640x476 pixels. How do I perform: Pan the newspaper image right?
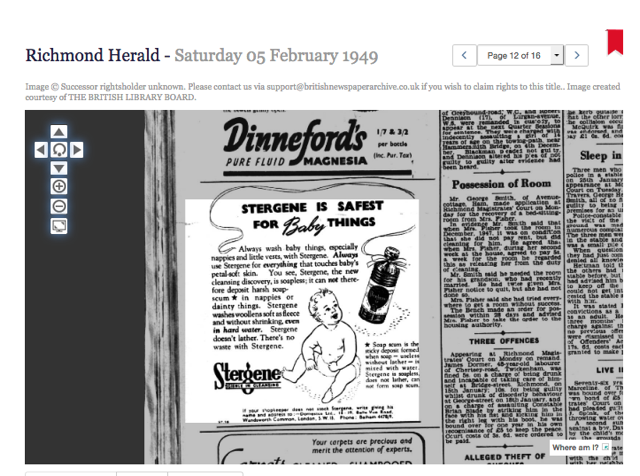tap(77, 150)
